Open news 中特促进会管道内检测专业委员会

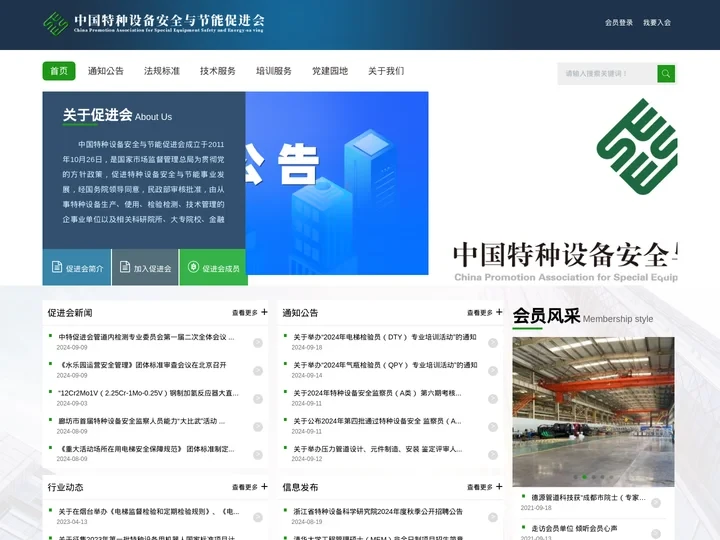[x=146, y=337]
